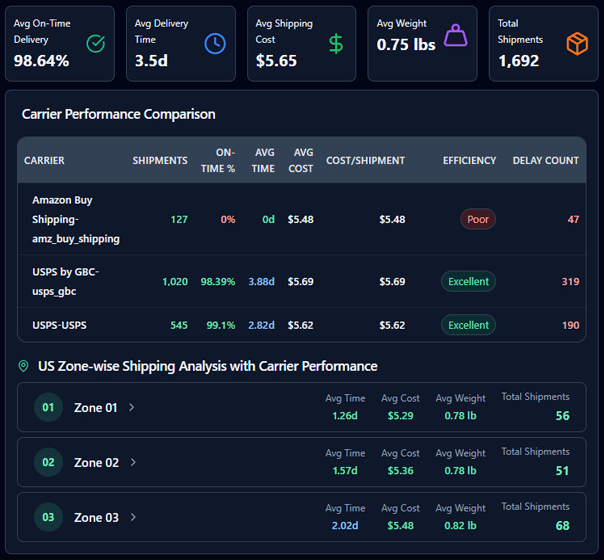The height and width of the screenshot is (560, 604).
Task: Click the Carrier Performance Comparison heading
Action: coord(119,114)
